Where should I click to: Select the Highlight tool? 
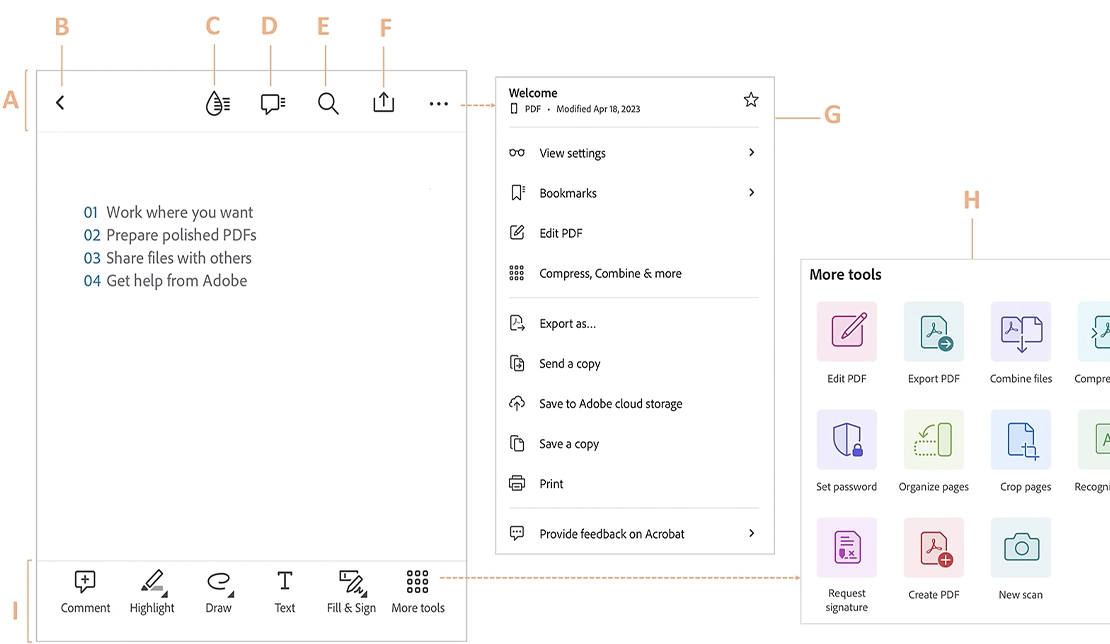151,588
